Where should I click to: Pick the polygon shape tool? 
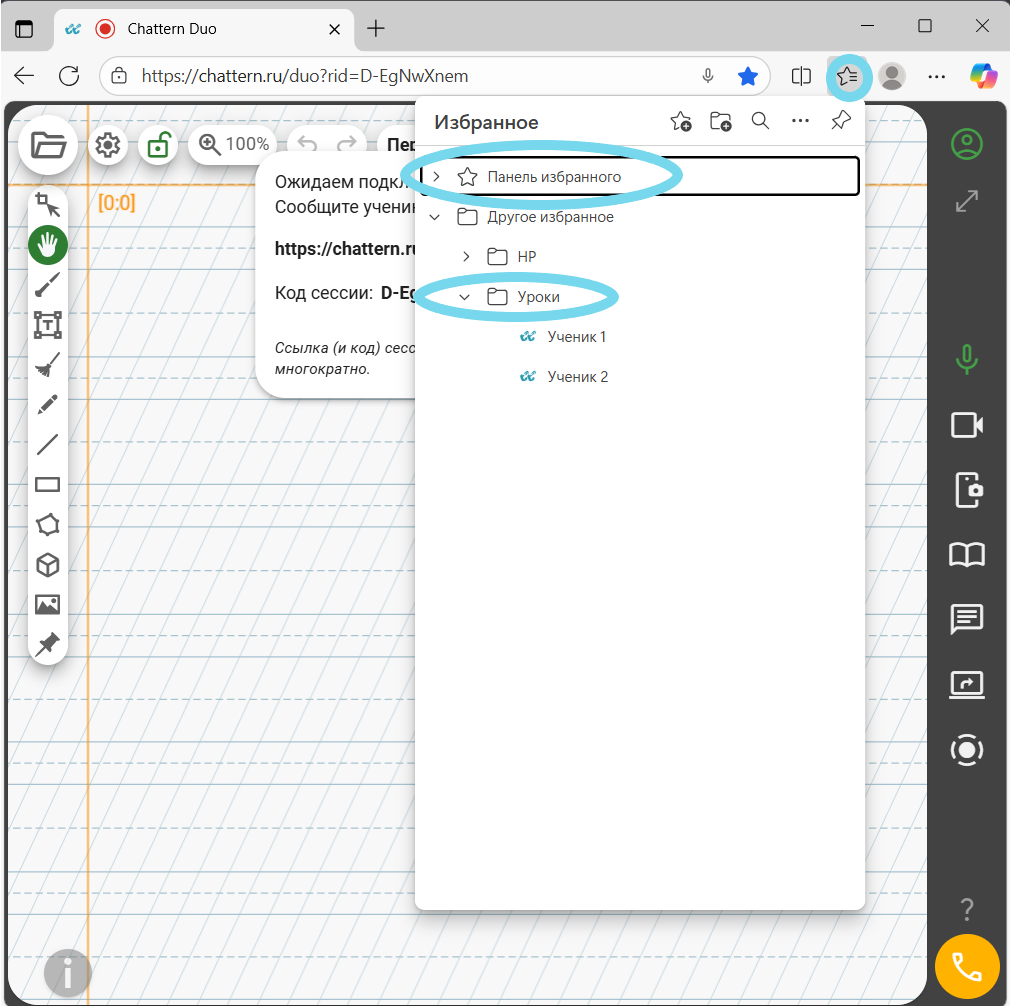tap(47, 525)
